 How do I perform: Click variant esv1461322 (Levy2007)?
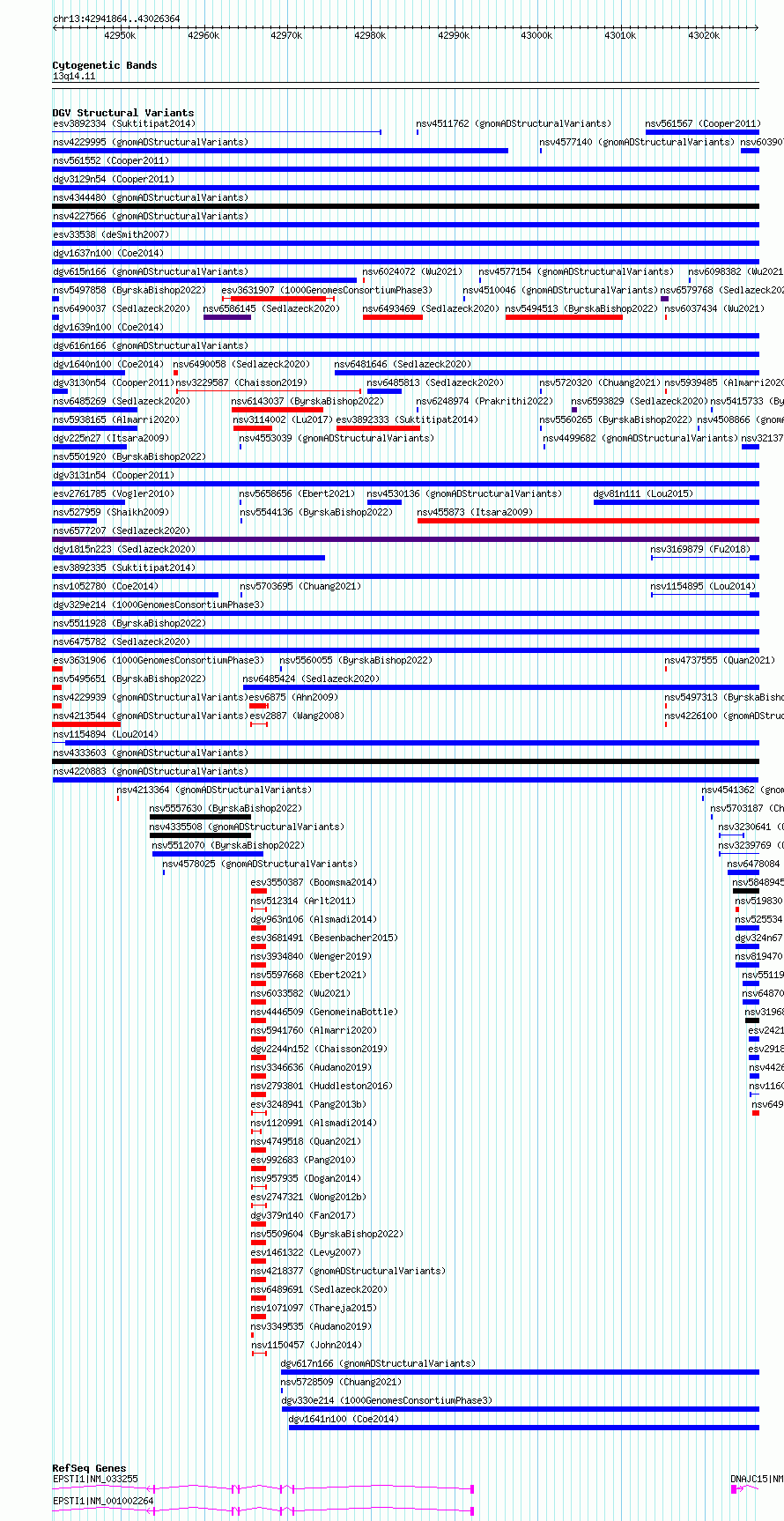306,1253
